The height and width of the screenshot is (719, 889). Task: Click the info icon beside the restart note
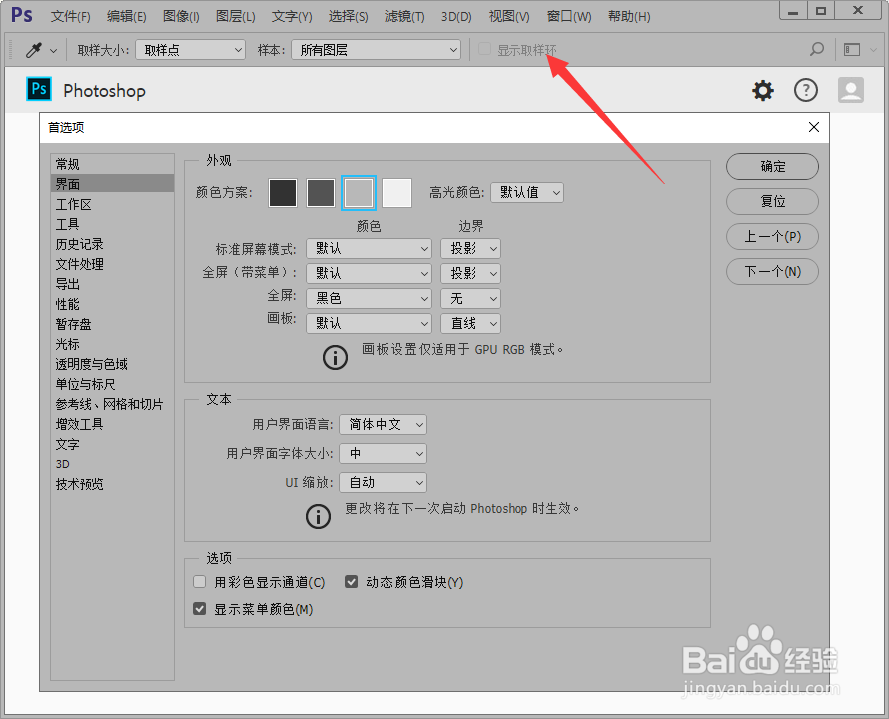coord(318,517)
